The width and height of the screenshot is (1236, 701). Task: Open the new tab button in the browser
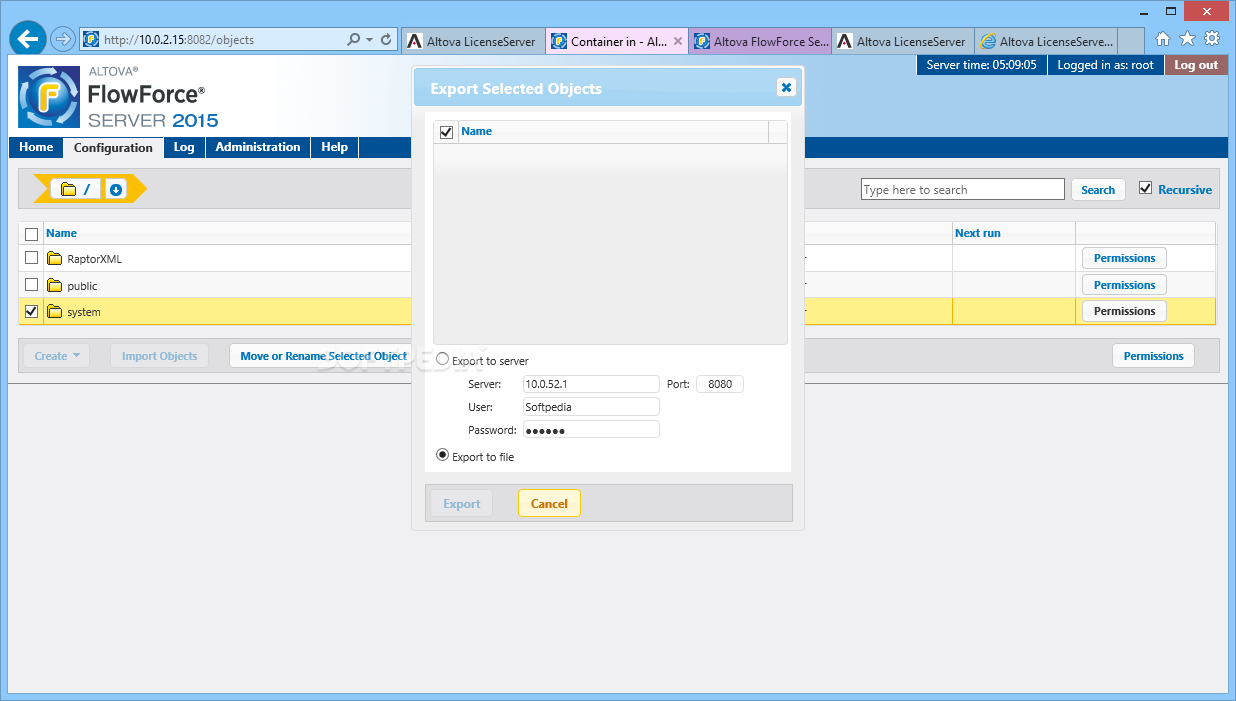pyautogui.click(x=1131, y=41)
